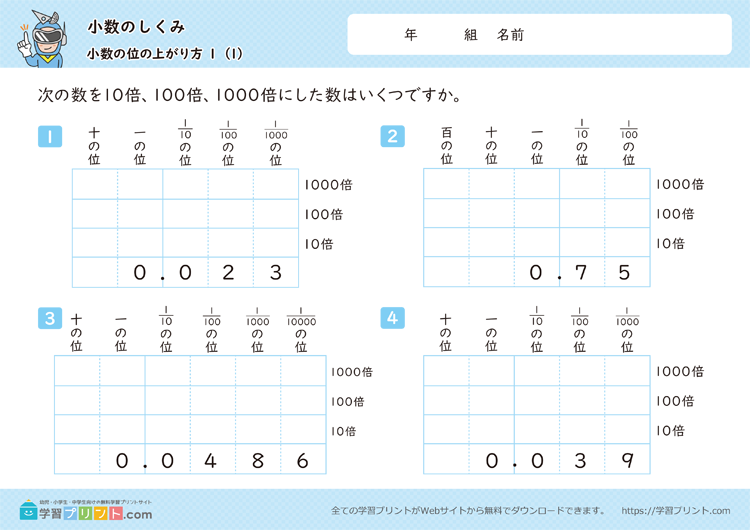The width and height of the screenshot is (750, 530).
Task: Click the 一の位 column header in problem 4
Action: pyautogui.click(x=491, y=333)
